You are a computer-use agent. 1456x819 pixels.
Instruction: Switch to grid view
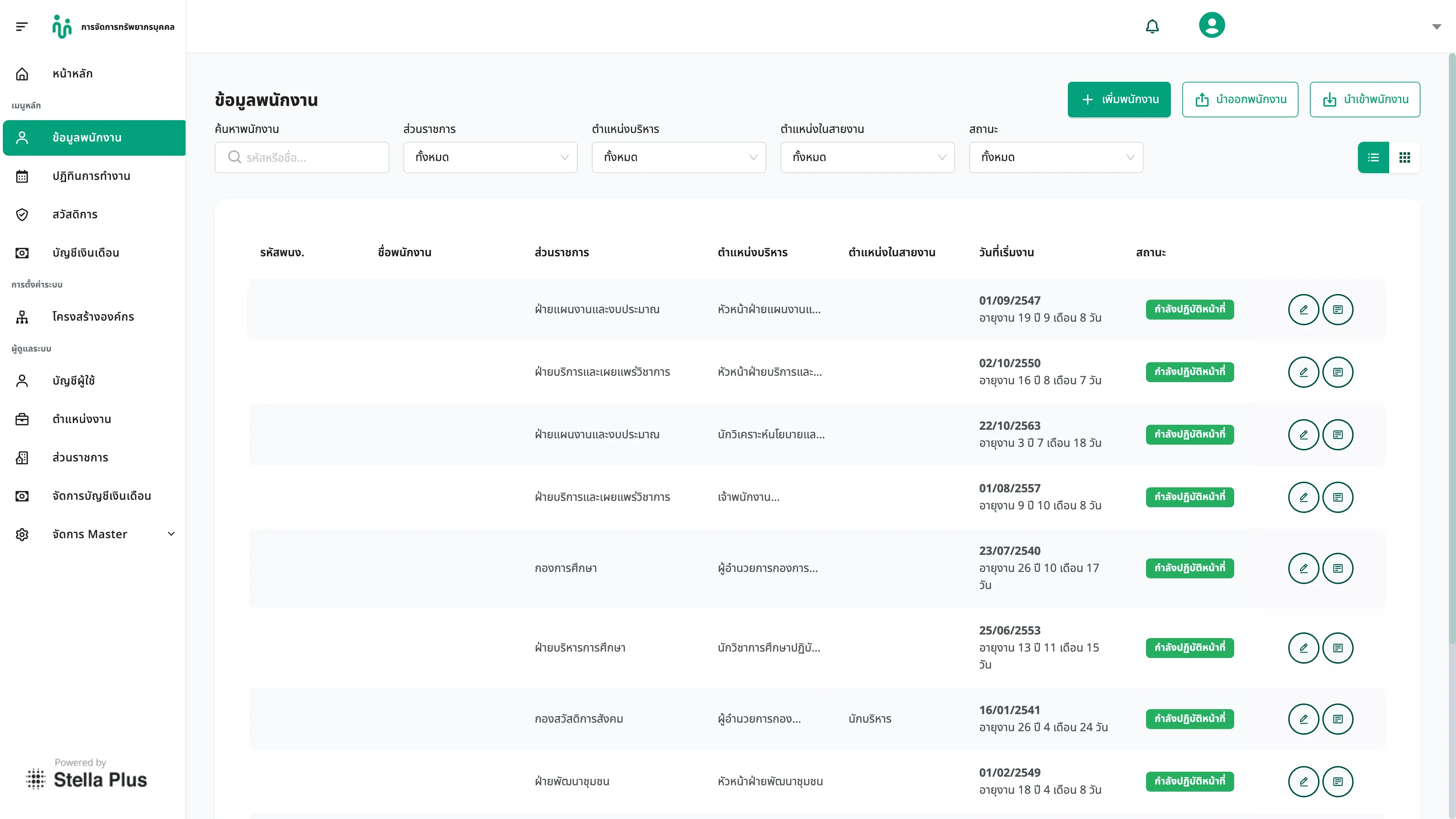pos(1404,157)
